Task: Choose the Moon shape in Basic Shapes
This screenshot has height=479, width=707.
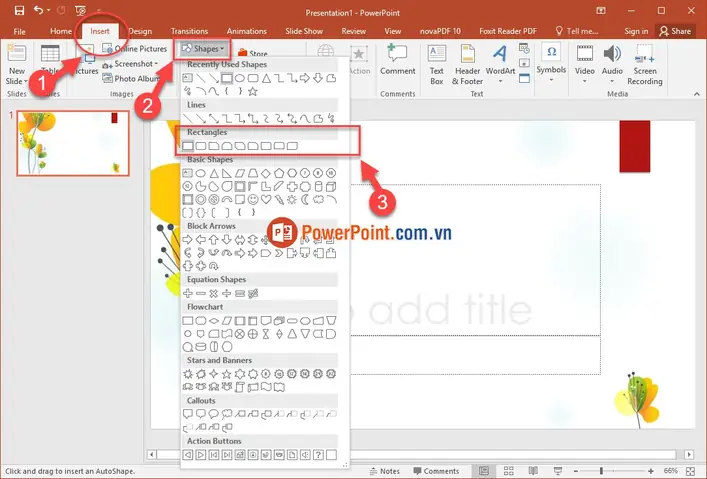Action: click(305, 199)
